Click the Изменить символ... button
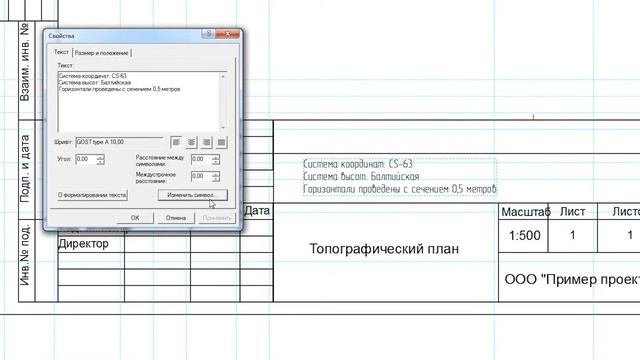 coord(192,195)
